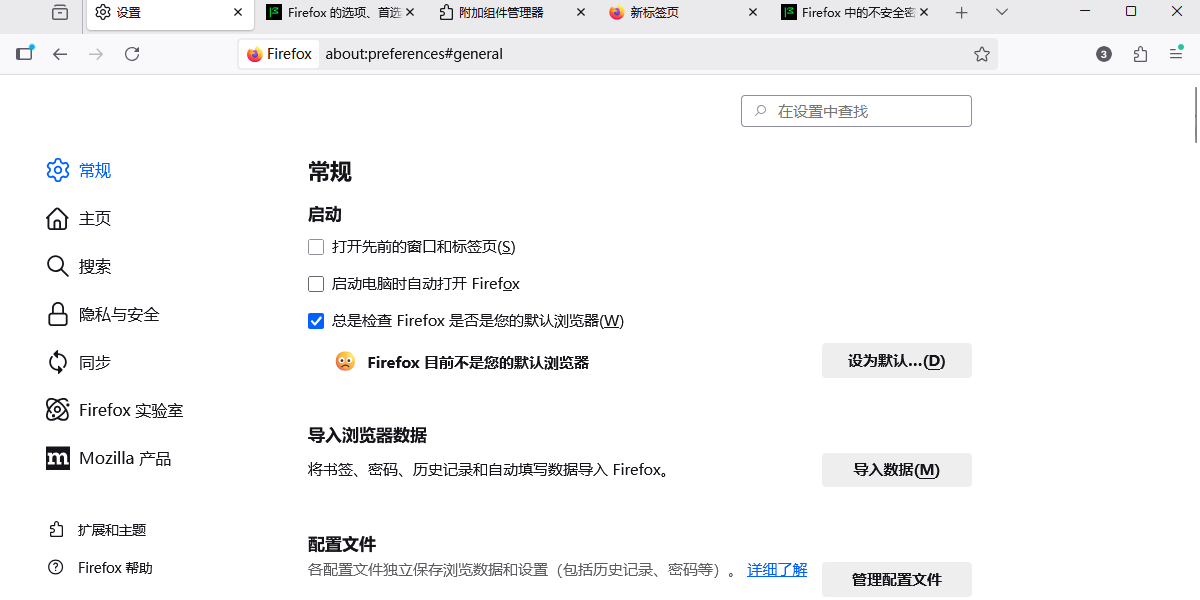The height and width of the screenshot is (600, 1200).
Task: Click the Mozilla 产品 category label
Action: [x=125, y=458]
